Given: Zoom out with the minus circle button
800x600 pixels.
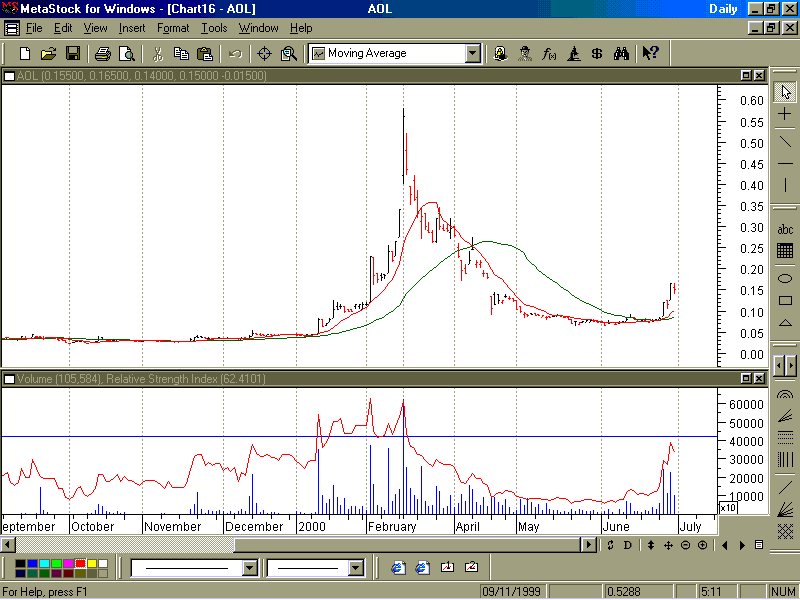Looking at the screenshot, I should [x=685, y=545].
